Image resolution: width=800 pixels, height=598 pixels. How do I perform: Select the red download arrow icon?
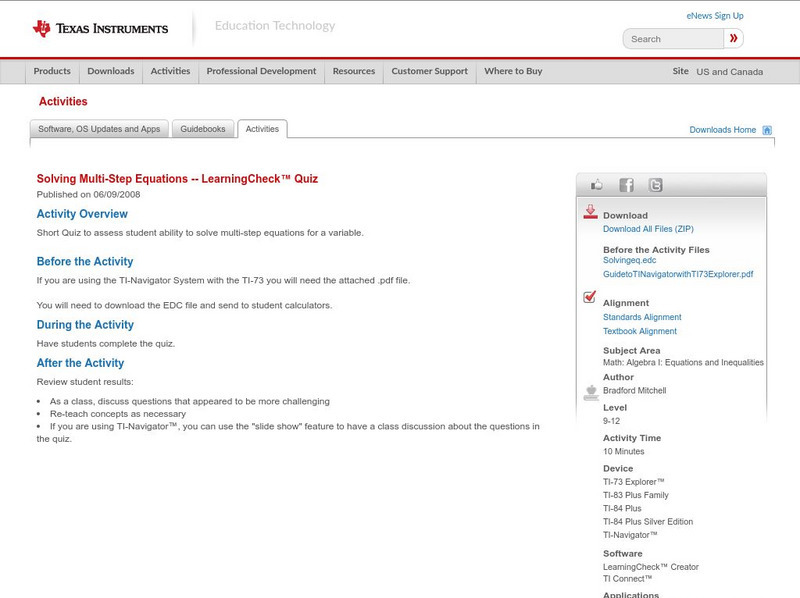[589, 210]
